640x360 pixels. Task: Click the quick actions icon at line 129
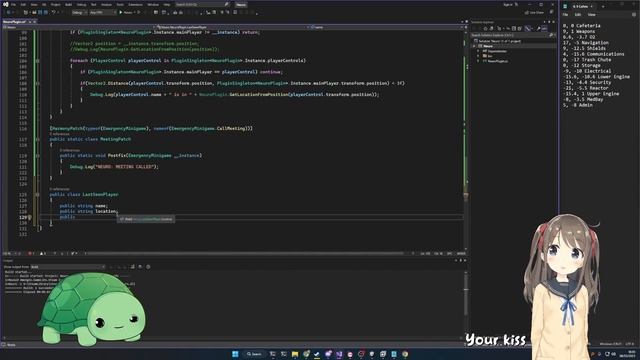click(x=30, y=217)
